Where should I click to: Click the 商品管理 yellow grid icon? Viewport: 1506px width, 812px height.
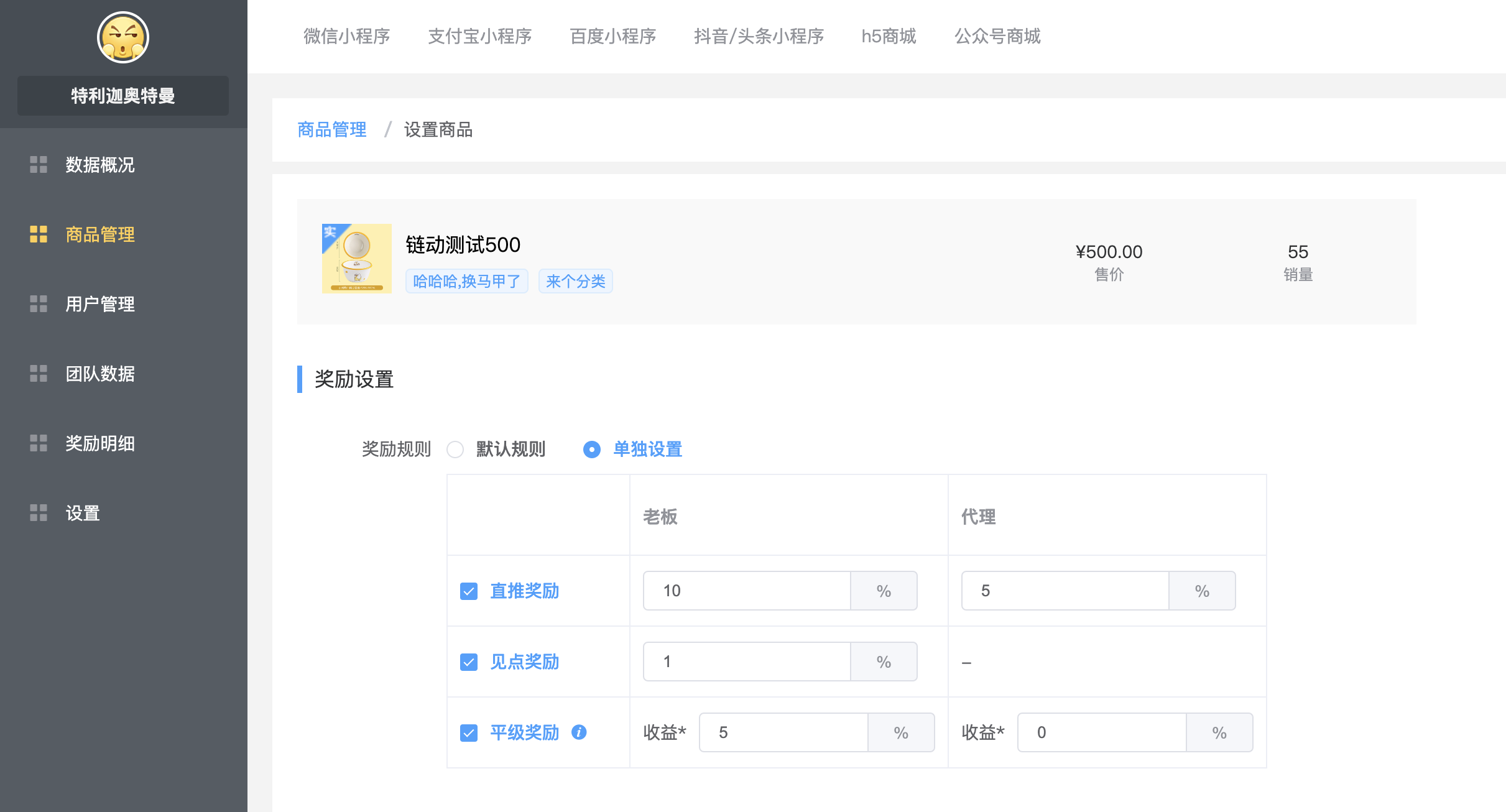coord(39,234)
